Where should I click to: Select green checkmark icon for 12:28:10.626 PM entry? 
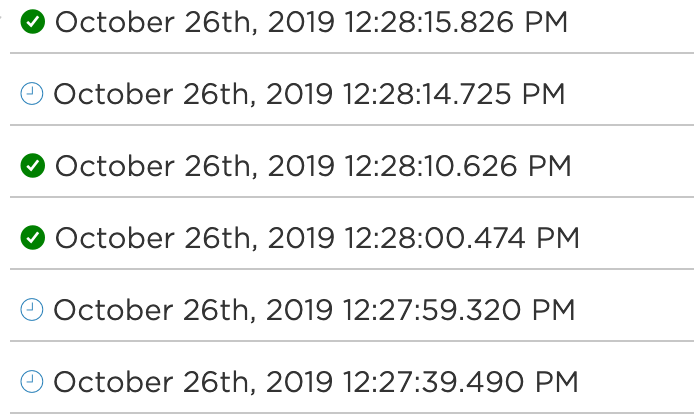point(33,166)
